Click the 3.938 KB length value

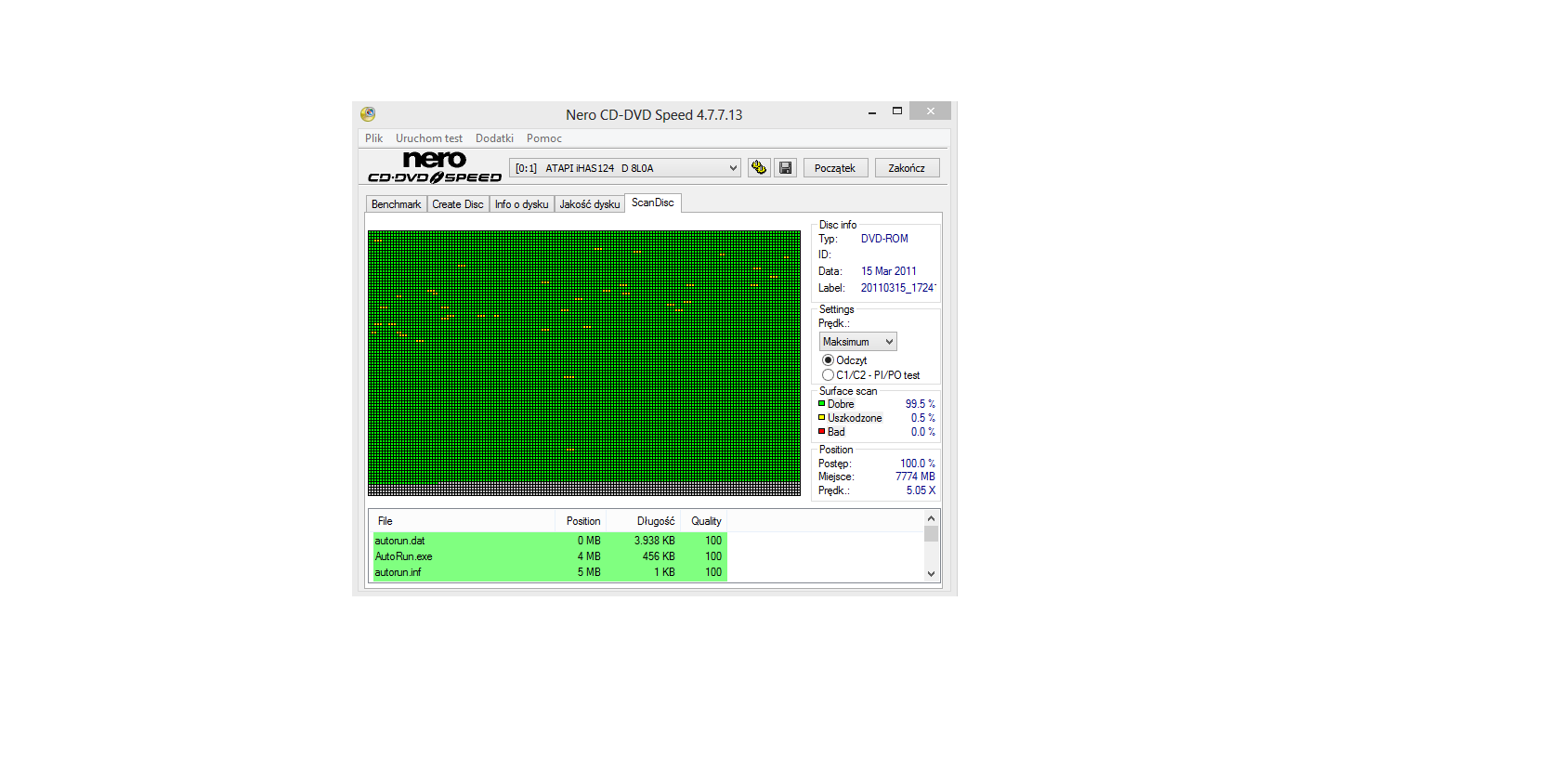[655, 541]
